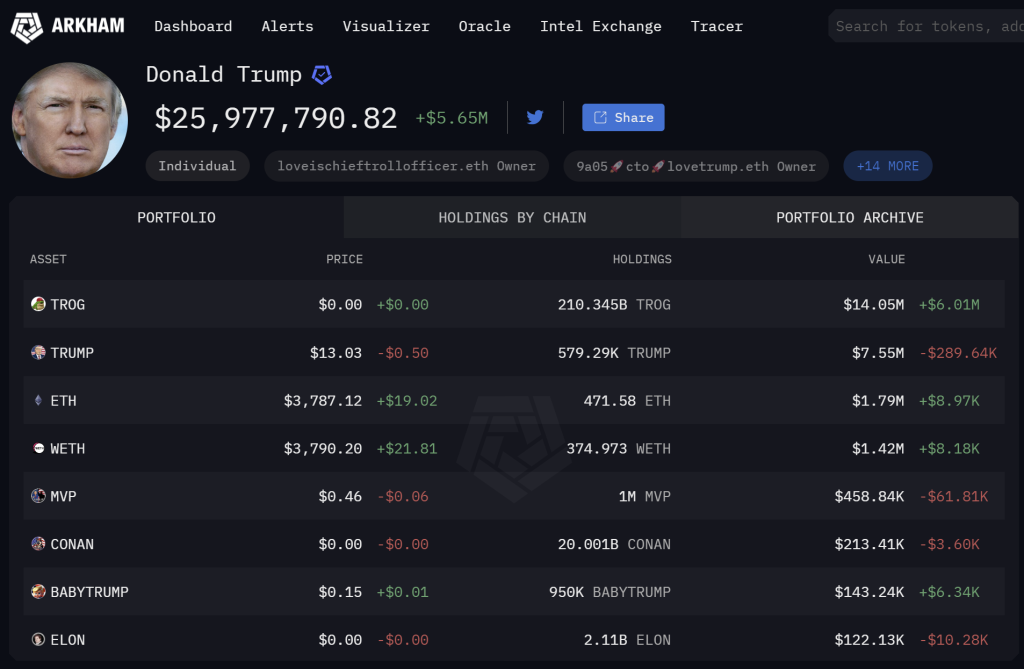Click the Share button
Image resolution: width=1024 pixels, height=669 pixels.
623,117
